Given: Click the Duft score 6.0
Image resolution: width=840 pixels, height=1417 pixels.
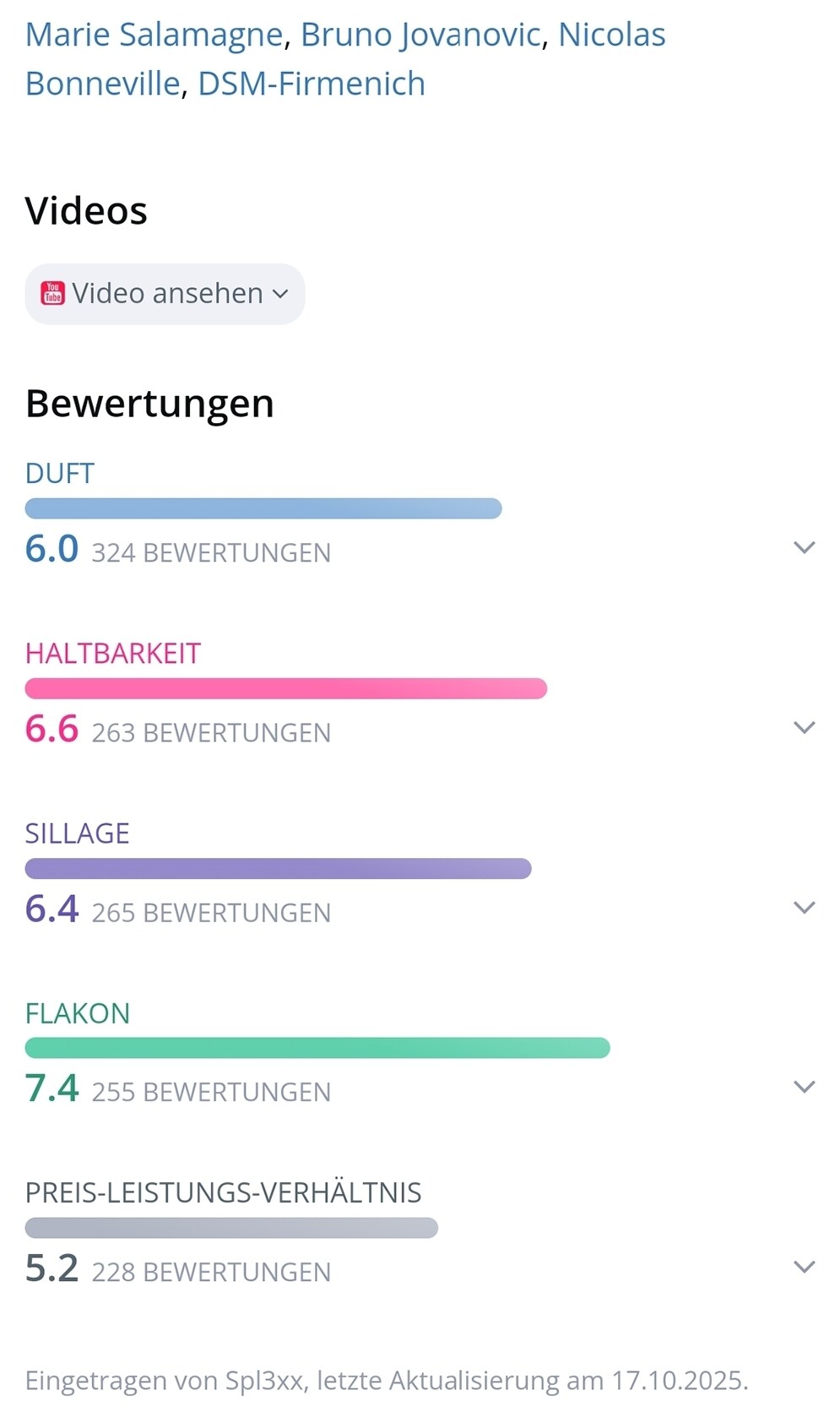Looking at the screenshot, I should click(x=51, y=549).
